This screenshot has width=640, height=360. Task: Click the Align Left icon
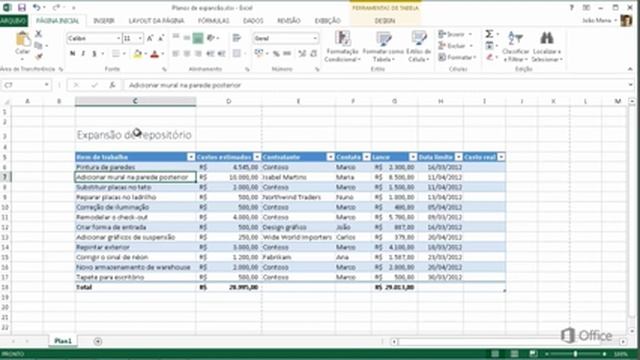[x=176, y=53]
